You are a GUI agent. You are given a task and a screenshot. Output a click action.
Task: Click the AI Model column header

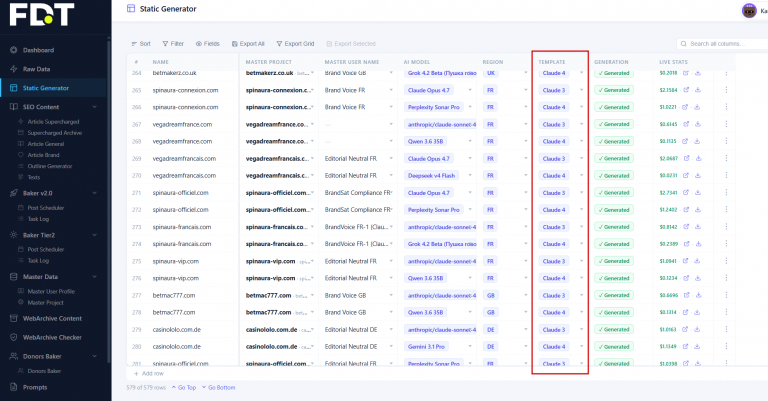click(x=416, y=62)
